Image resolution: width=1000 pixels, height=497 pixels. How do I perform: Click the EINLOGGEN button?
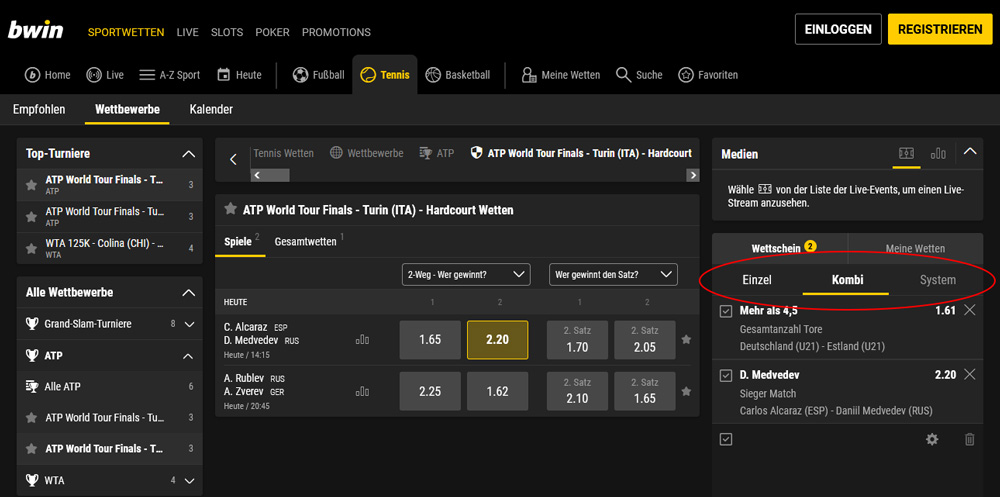click(x=838, y=29)
